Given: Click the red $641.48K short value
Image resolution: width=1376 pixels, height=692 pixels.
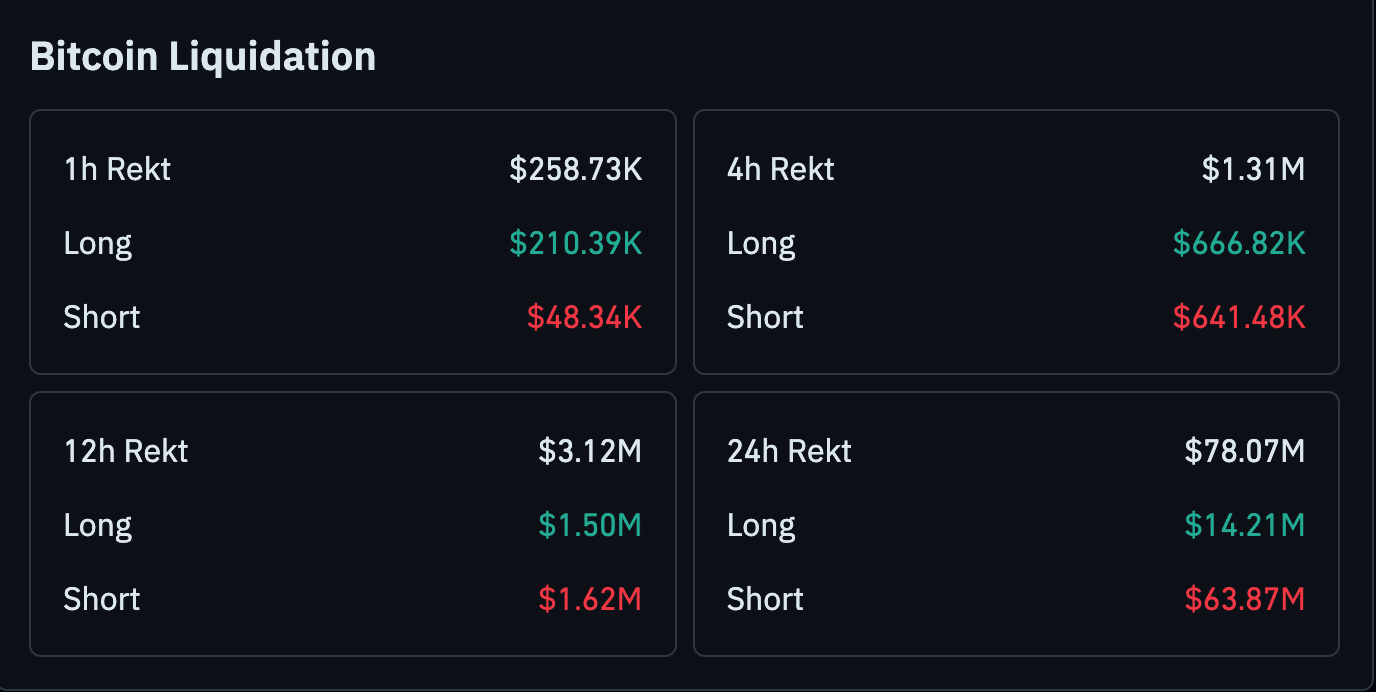Looking at the screenshot, I should (1239, 317).
